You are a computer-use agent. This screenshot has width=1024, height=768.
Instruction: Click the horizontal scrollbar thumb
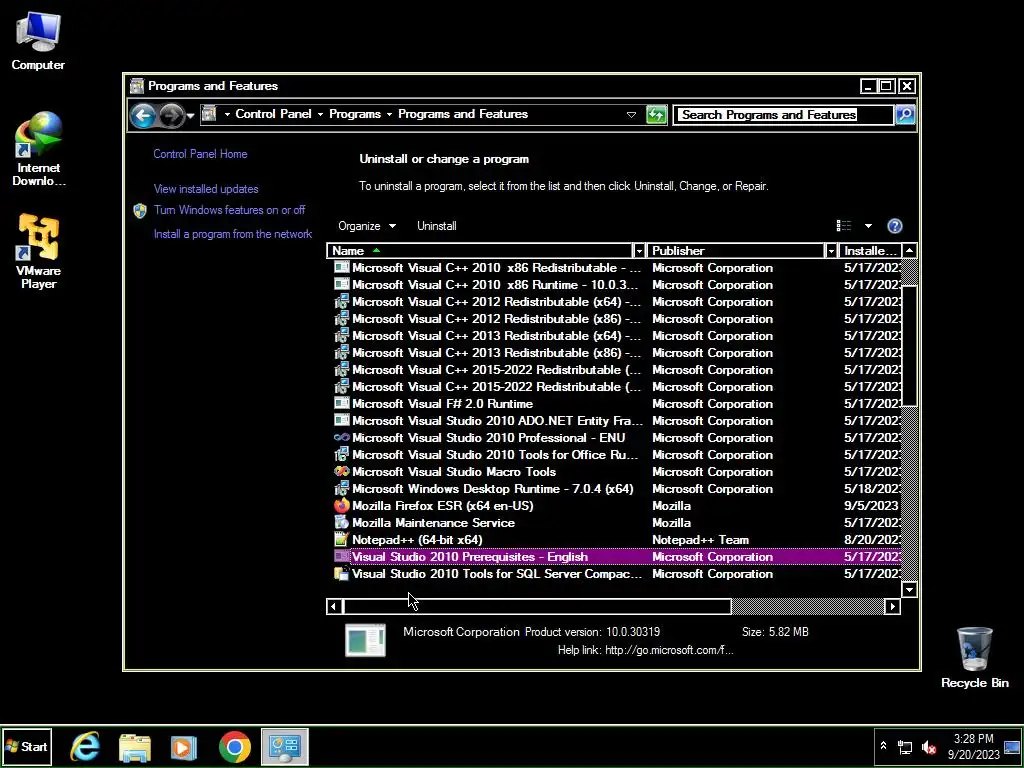pyautogui.click(x=537, y=607)
